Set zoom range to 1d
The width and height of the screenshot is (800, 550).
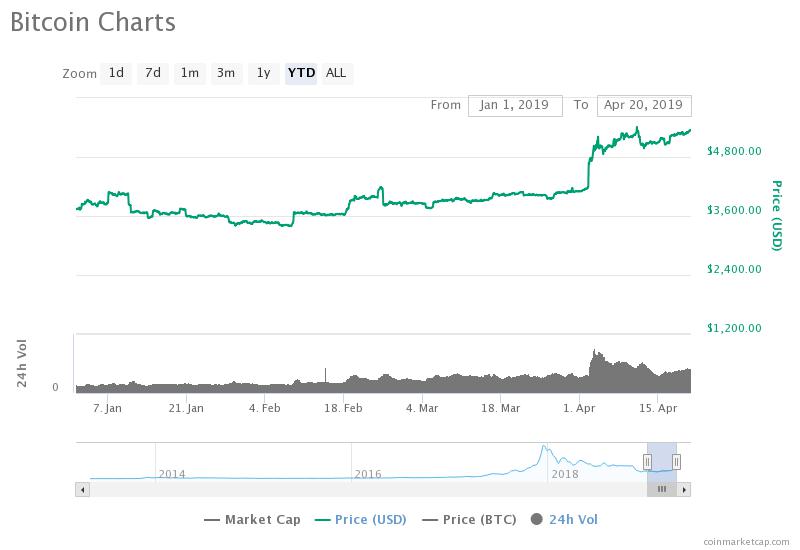(116, 73)
